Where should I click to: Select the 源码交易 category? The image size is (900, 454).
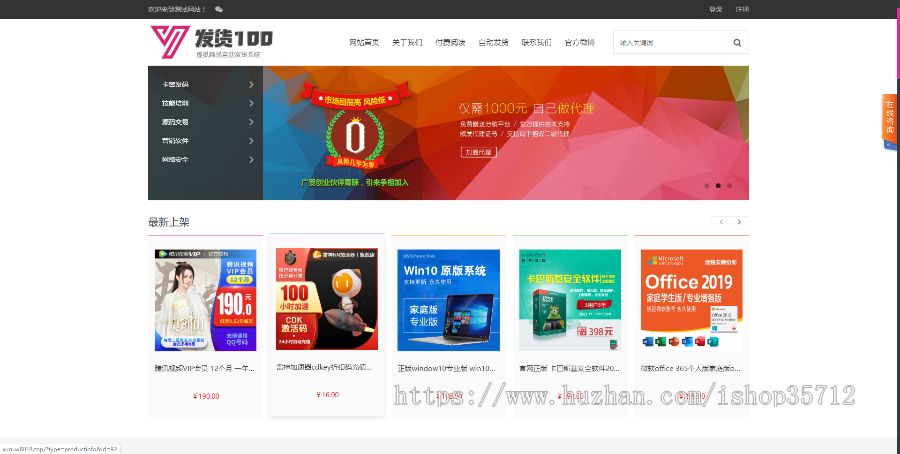(x=175, y=122)
